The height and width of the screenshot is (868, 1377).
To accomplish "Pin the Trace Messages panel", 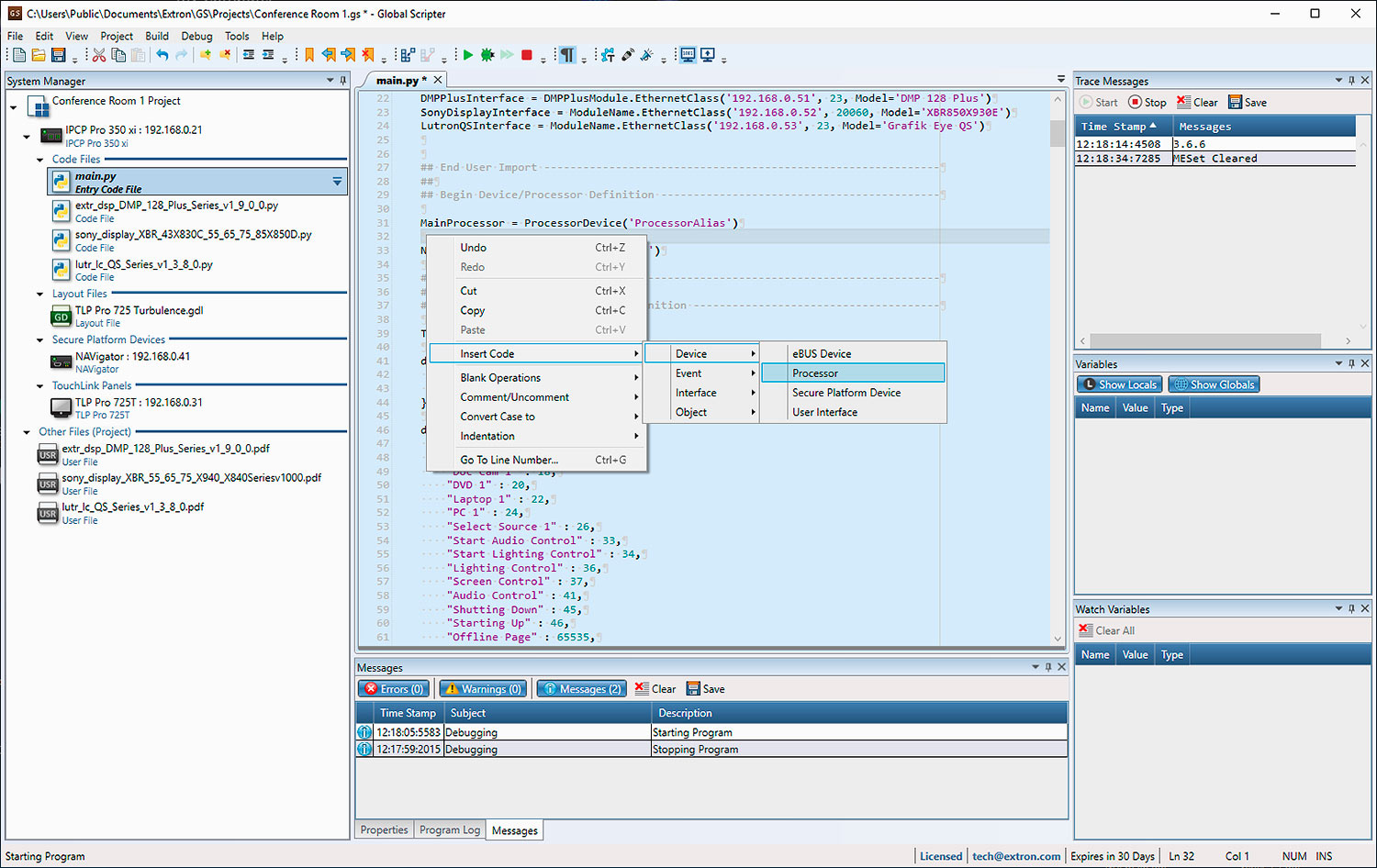I will [1351, 81].
